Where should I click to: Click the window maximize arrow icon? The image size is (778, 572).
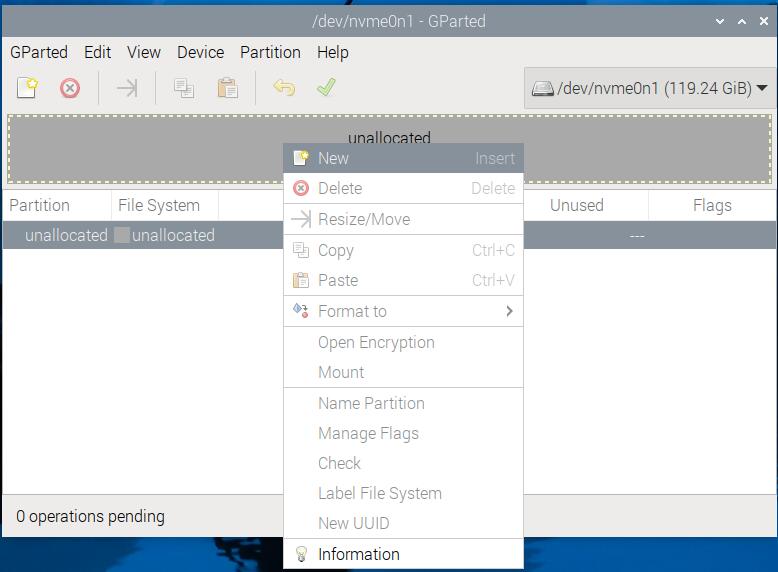point(742,21)
